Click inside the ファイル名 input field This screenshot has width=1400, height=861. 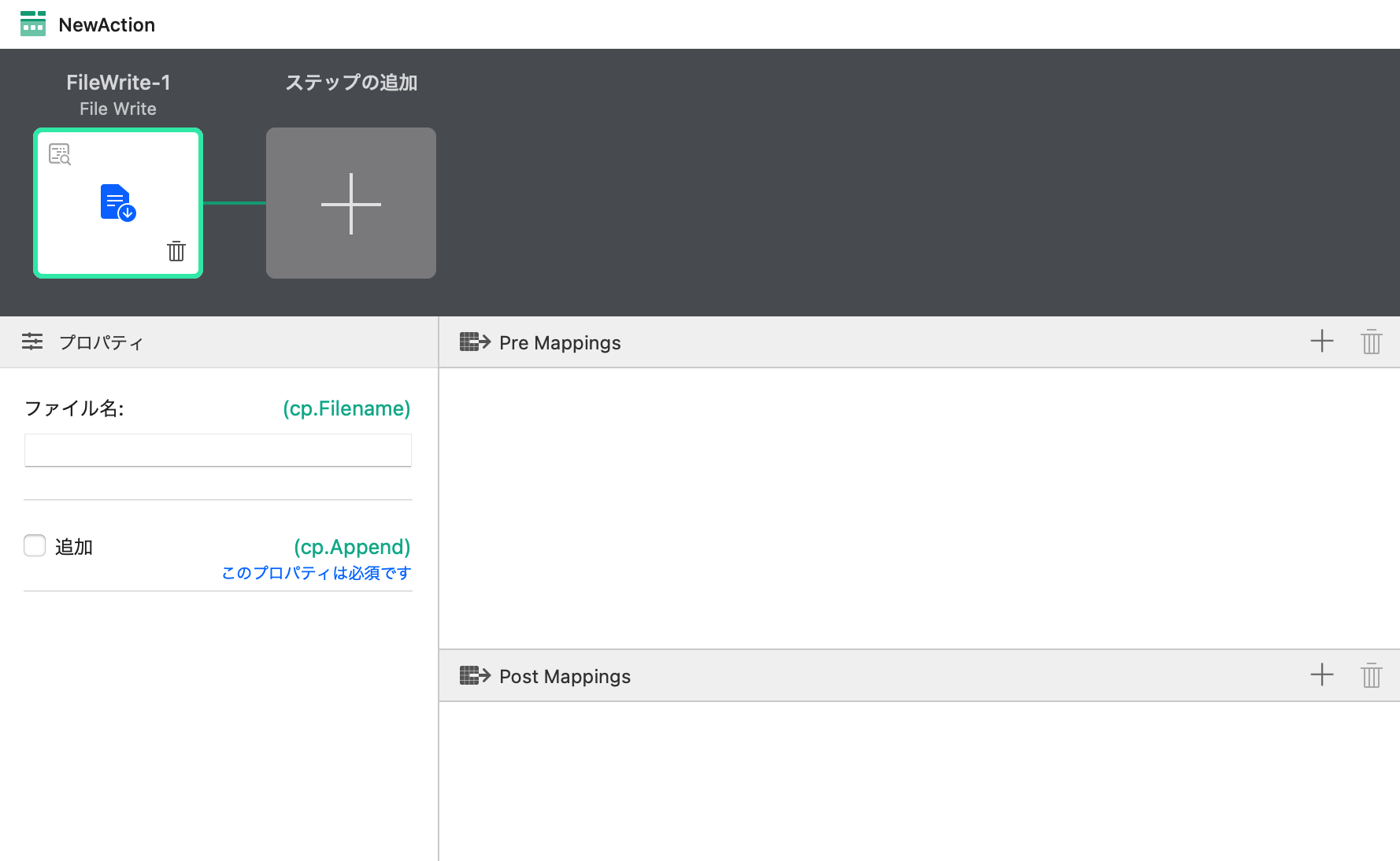click(x=217, y=449)
